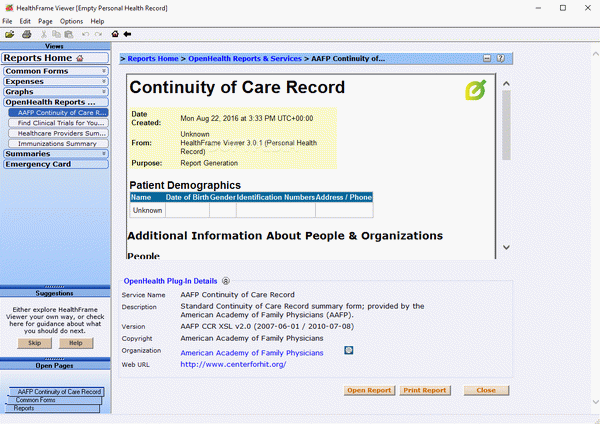Image resolution: width=600 pixels, height=424 pixels.
Task: Click the Print toolbar icon
Action: tap(26, 34)
